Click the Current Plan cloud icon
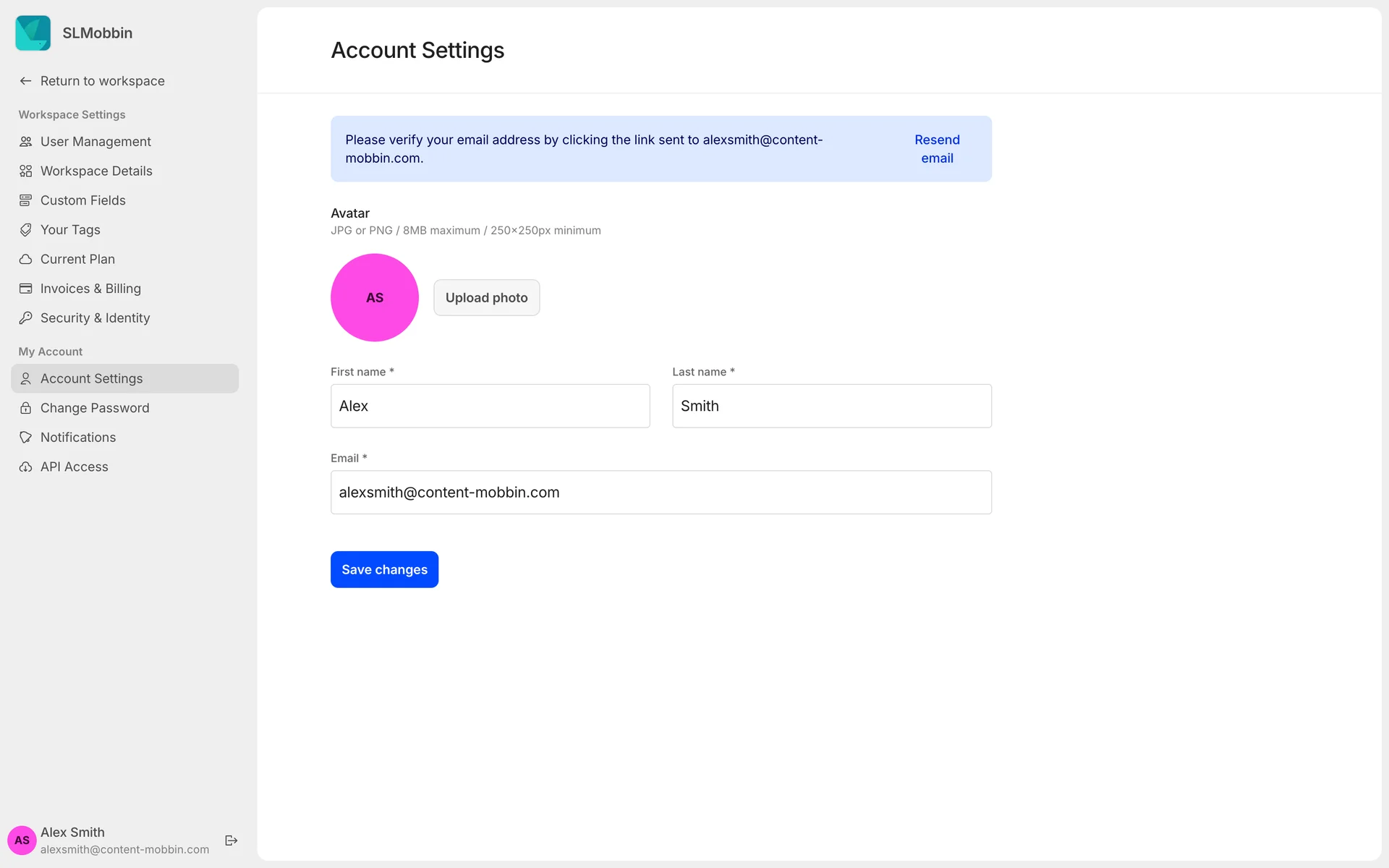Screen dimensions: 1389x868 tap(26, 259)
